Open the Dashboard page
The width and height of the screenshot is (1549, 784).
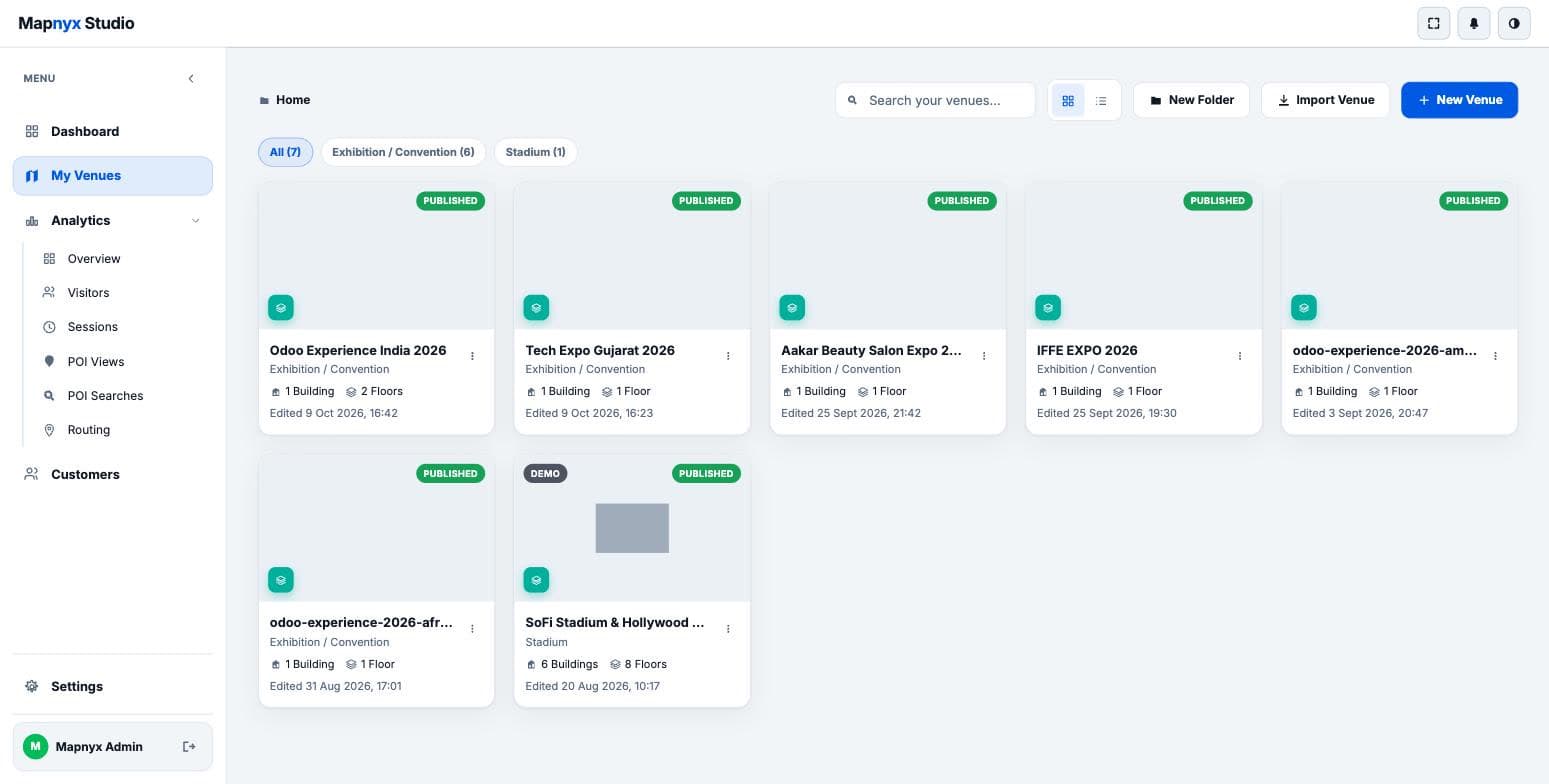[x=113, y=131]
